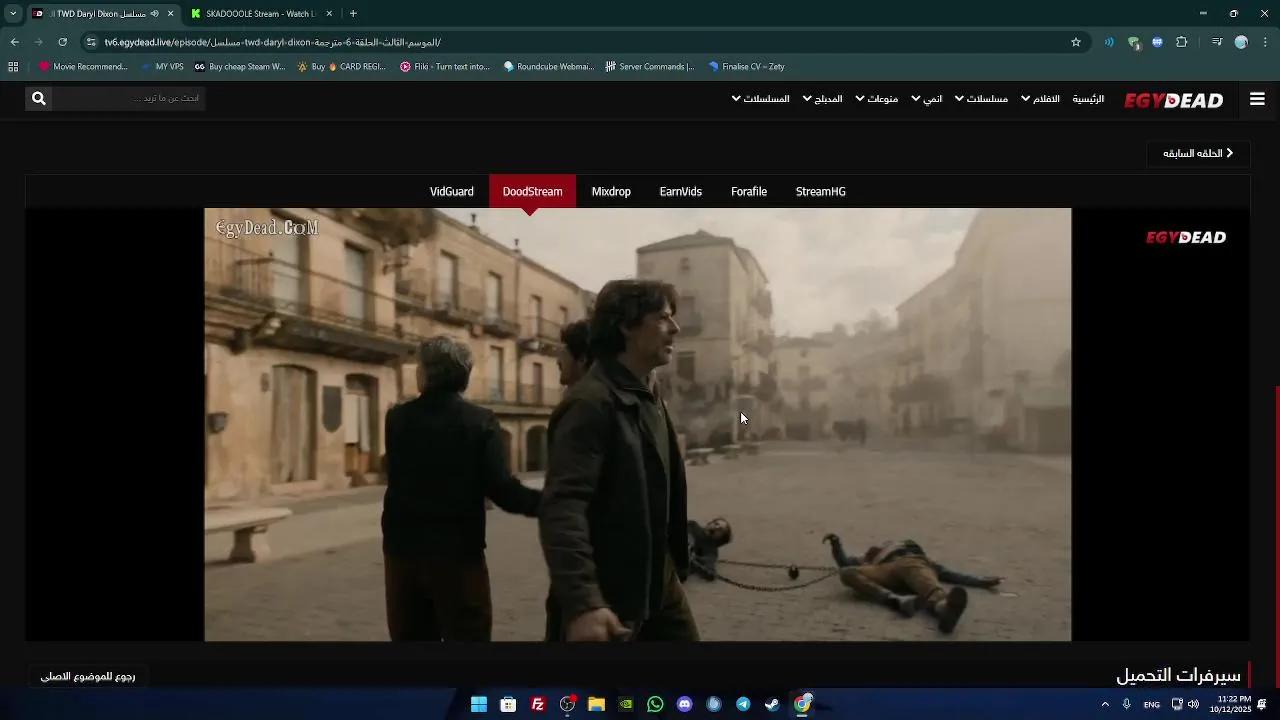Open the Chrome three-dot menu
The height and width of the screenshot is (720, 1280).
(1265, 42)
